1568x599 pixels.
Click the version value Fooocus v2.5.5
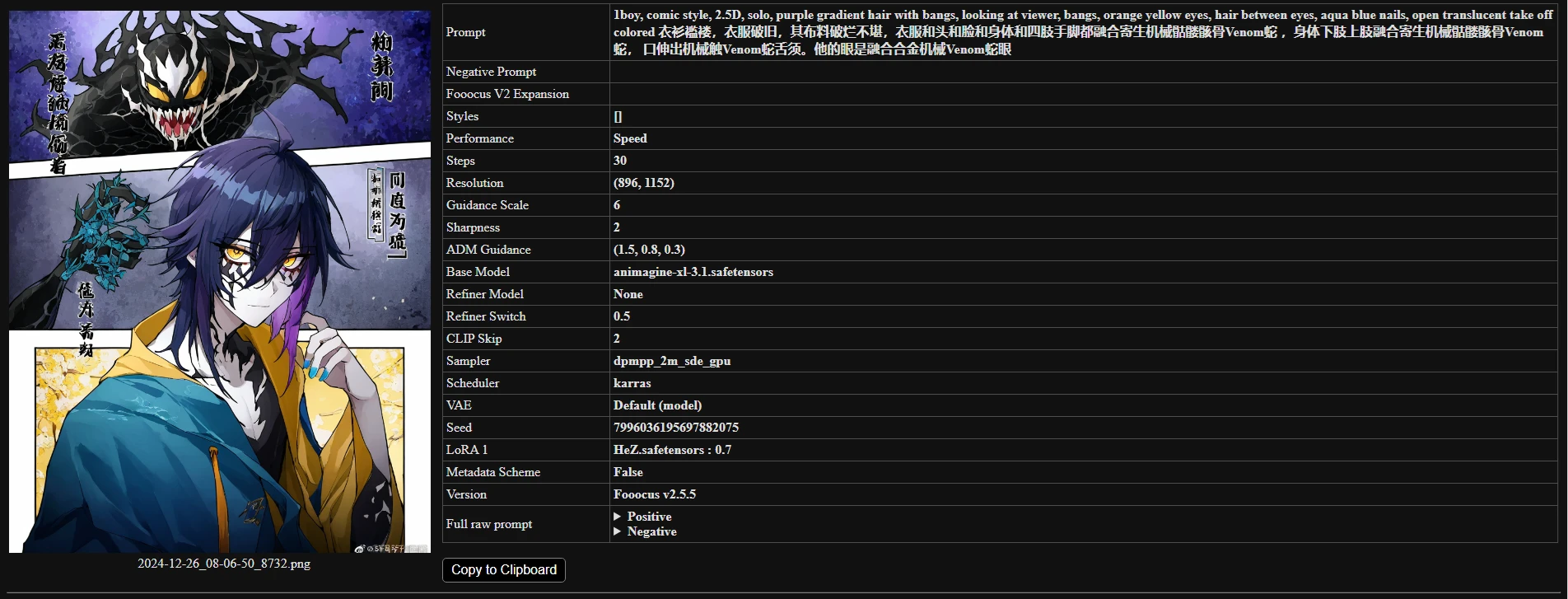pos(655,494)
